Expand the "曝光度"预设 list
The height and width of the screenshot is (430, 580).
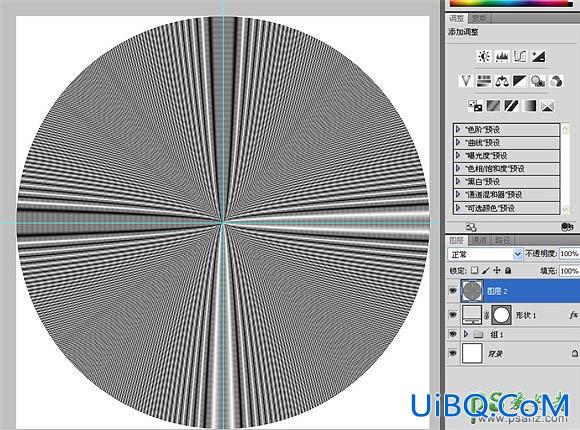pyautogui.click(x=458, y=155)
